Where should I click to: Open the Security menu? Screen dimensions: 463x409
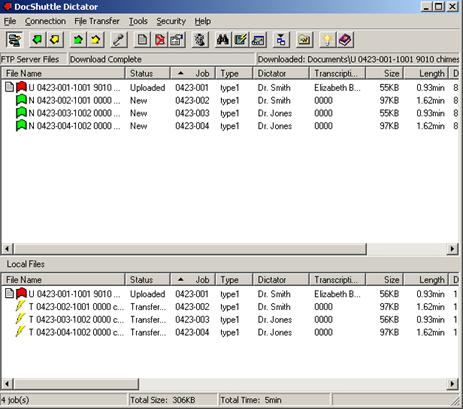pyautogui.click(x=171, y=21)
